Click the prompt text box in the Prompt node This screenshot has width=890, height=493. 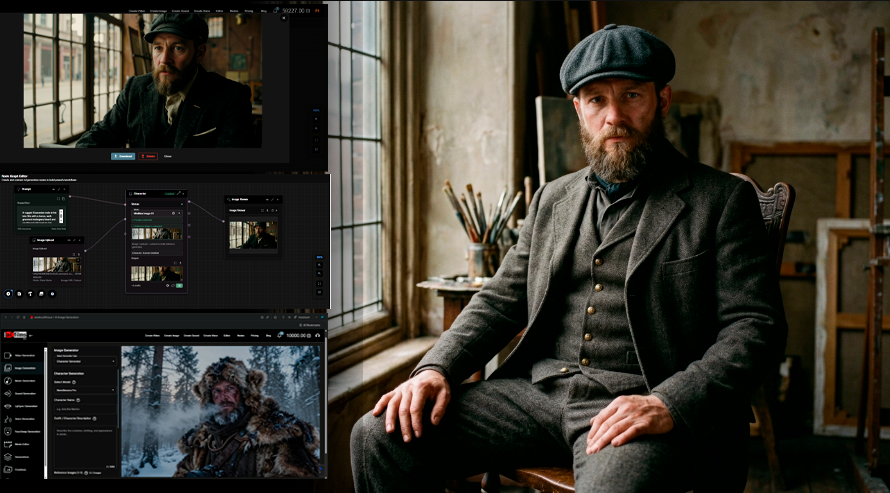click(x=41, y=214)
